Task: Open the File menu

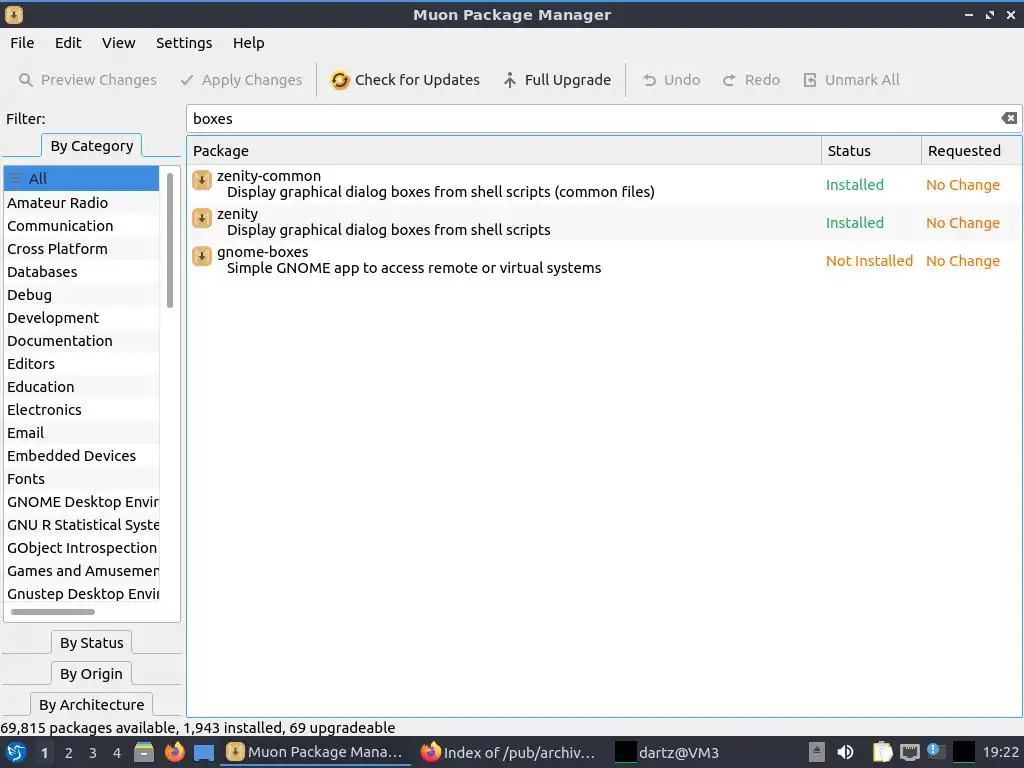Action: click(x=22, y=43)
